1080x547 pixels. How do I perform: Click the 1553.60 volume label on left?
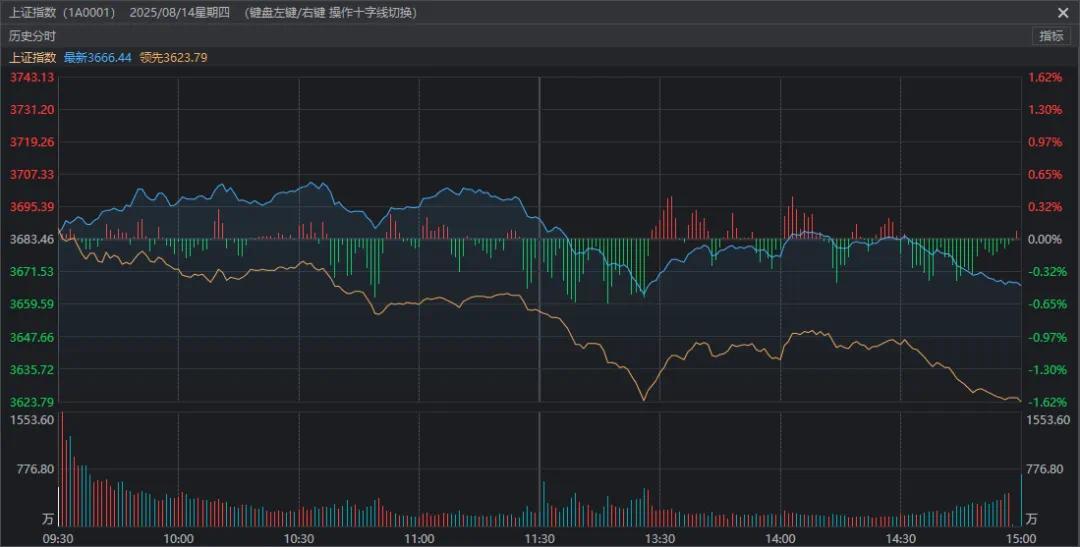click(32, 420)
